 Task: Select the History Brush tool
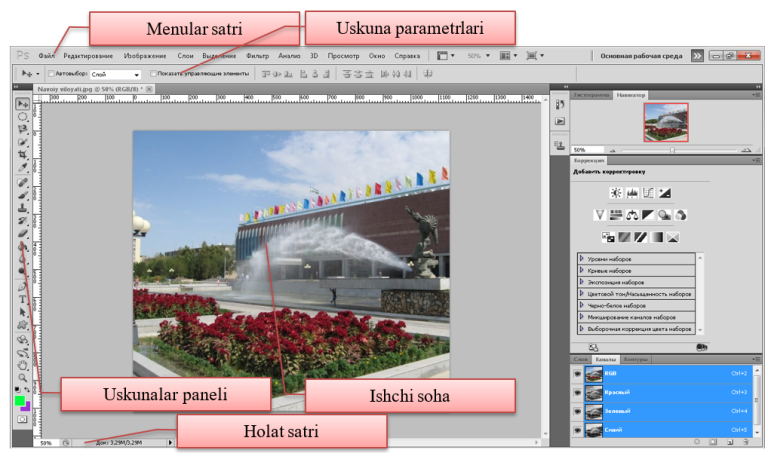23,221
